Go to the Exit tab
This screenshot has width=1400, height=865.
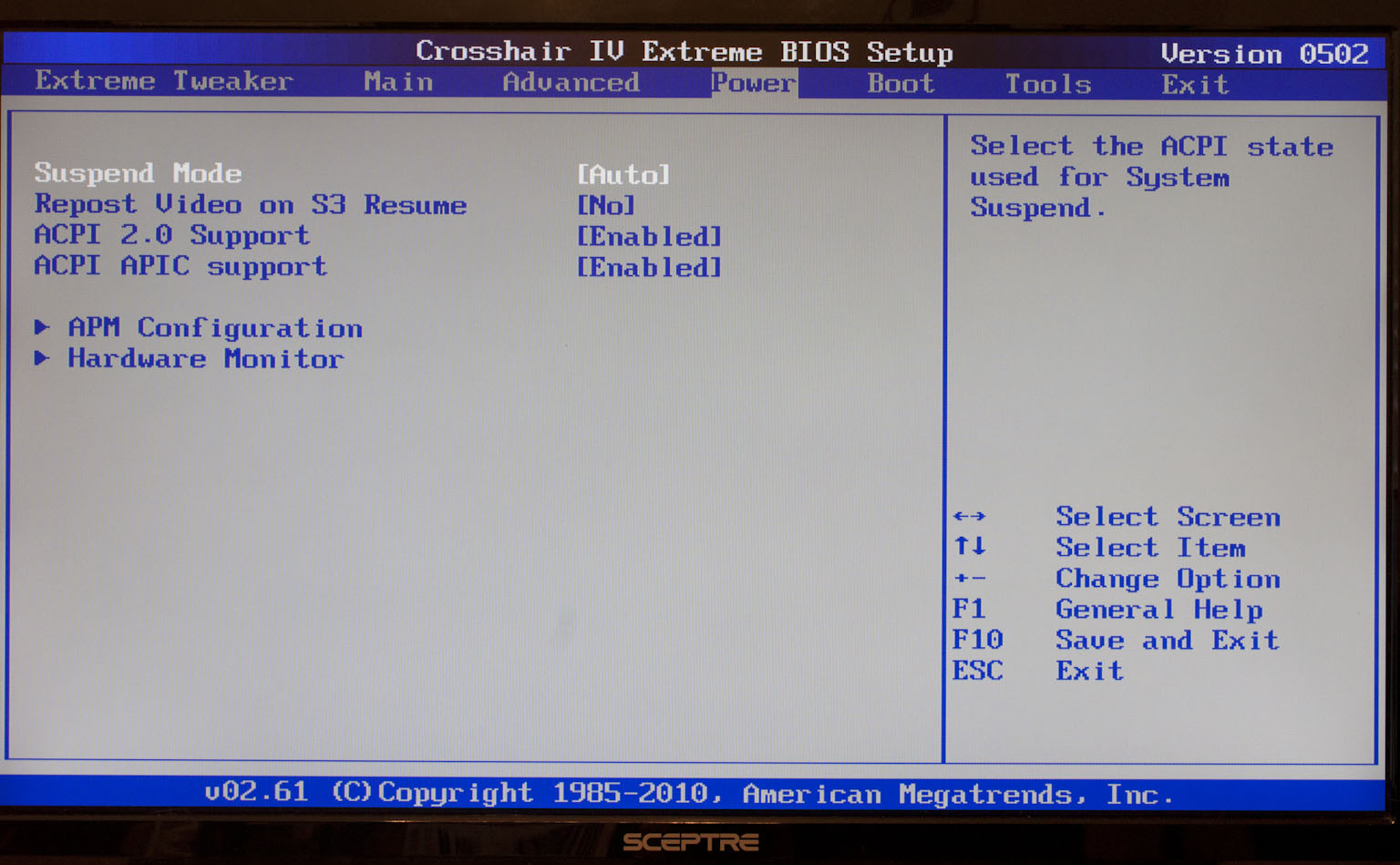(1195, 85)
